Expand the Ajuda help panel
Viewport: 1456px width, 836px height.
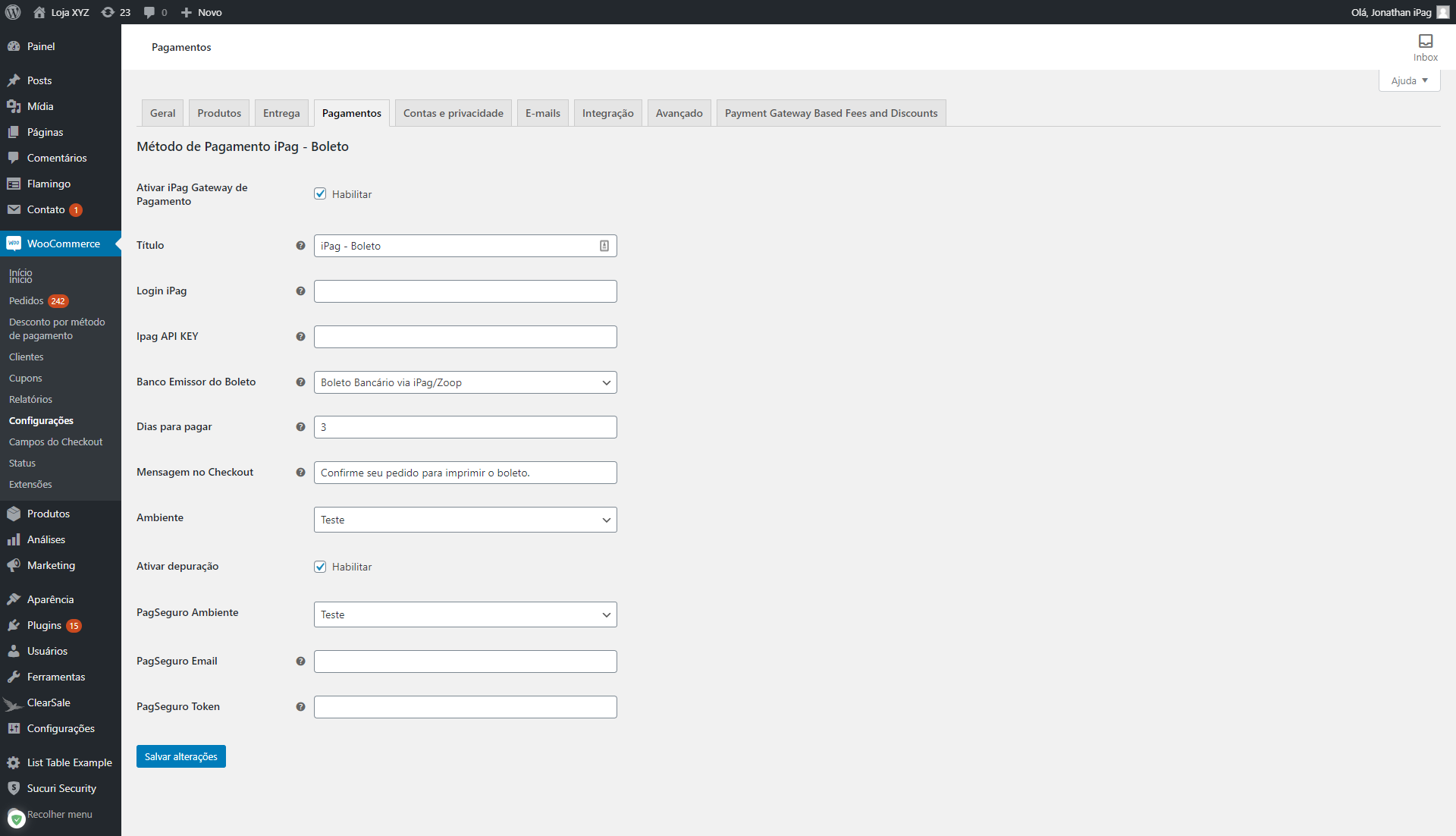pyautogui.click(x=1408, y=80)
